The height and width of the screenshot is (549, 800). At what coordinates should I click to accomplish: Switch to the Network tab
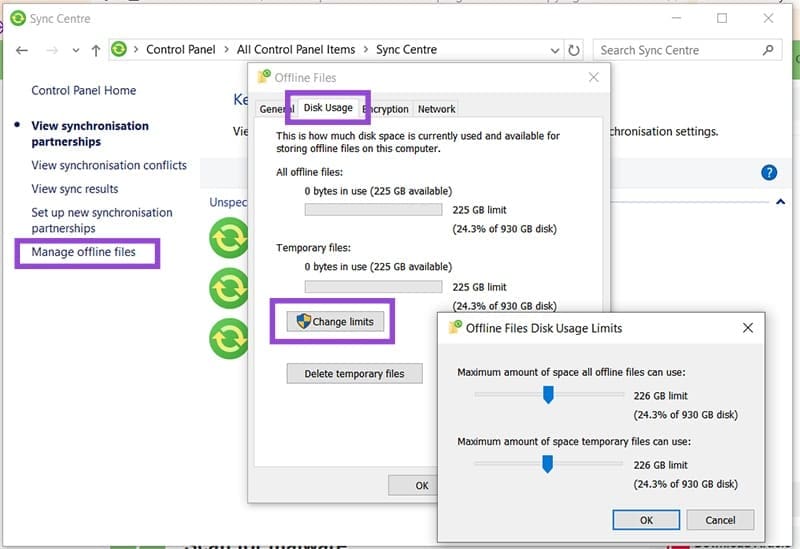pos(436,109)
